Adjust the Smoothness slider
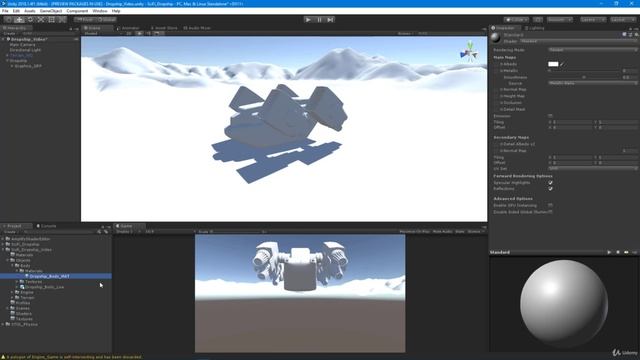 click(x=584, y=77)
